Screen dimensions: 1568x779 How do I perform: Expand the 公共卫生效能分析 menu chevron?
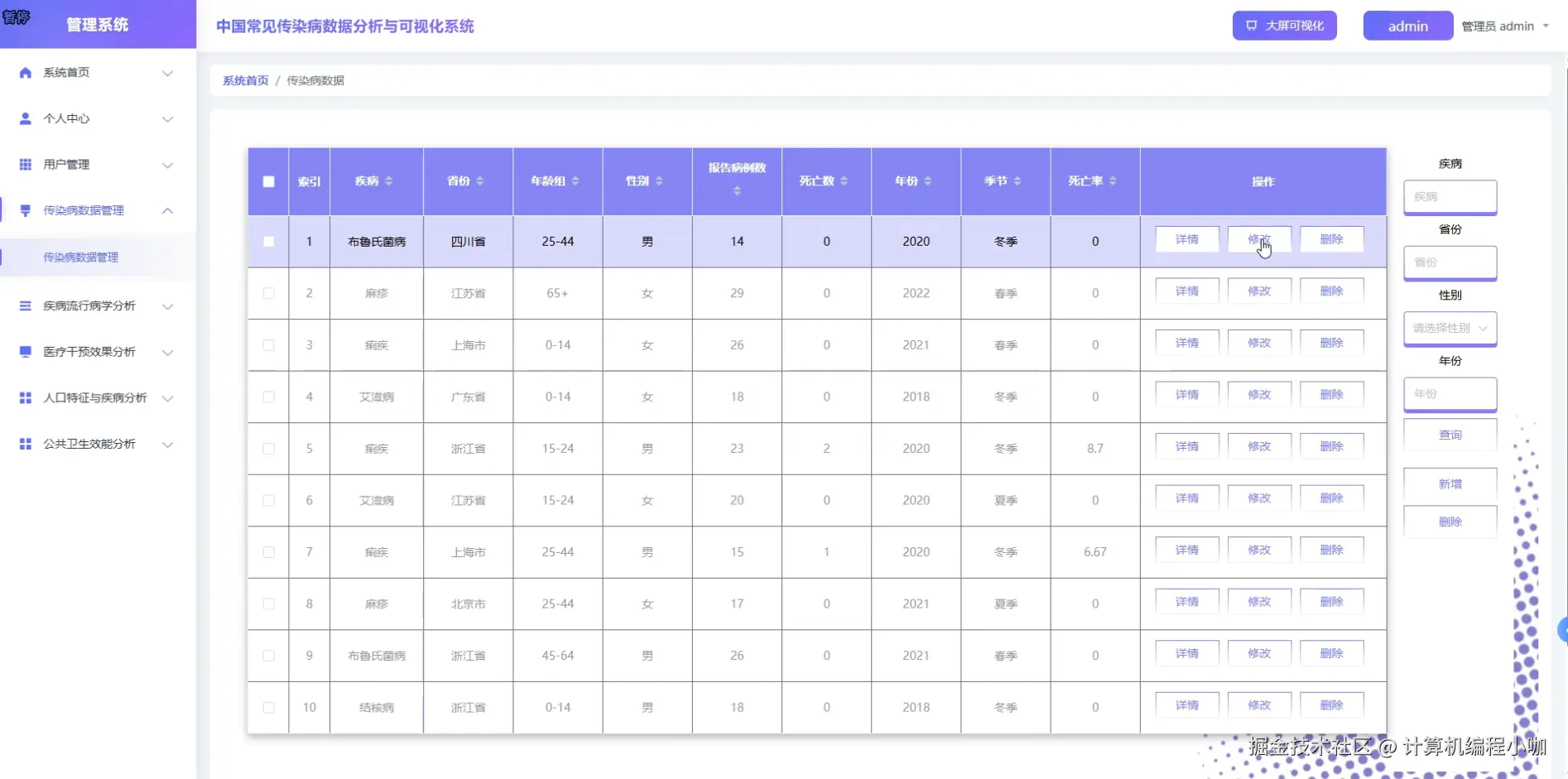167,444
